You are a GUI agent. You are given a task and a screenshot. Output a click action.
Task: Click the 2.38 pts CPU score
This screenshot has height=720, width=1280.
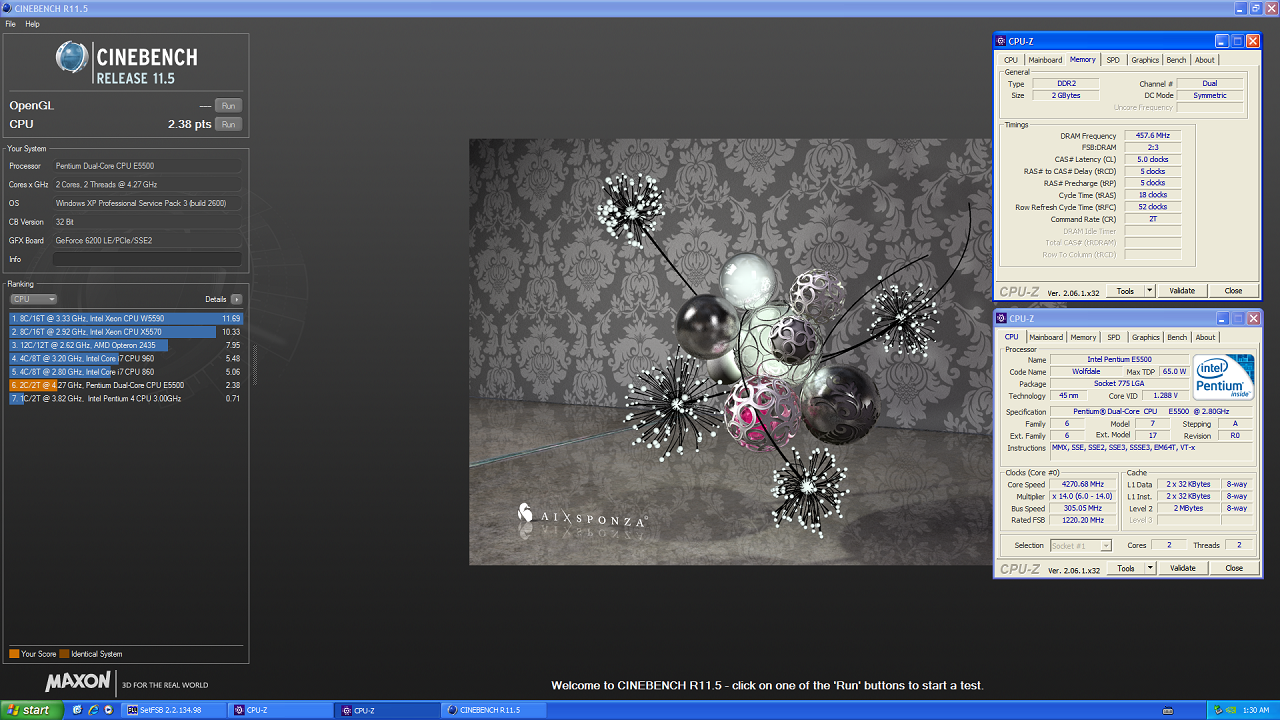pyautogui.click(x=189, y=124)
